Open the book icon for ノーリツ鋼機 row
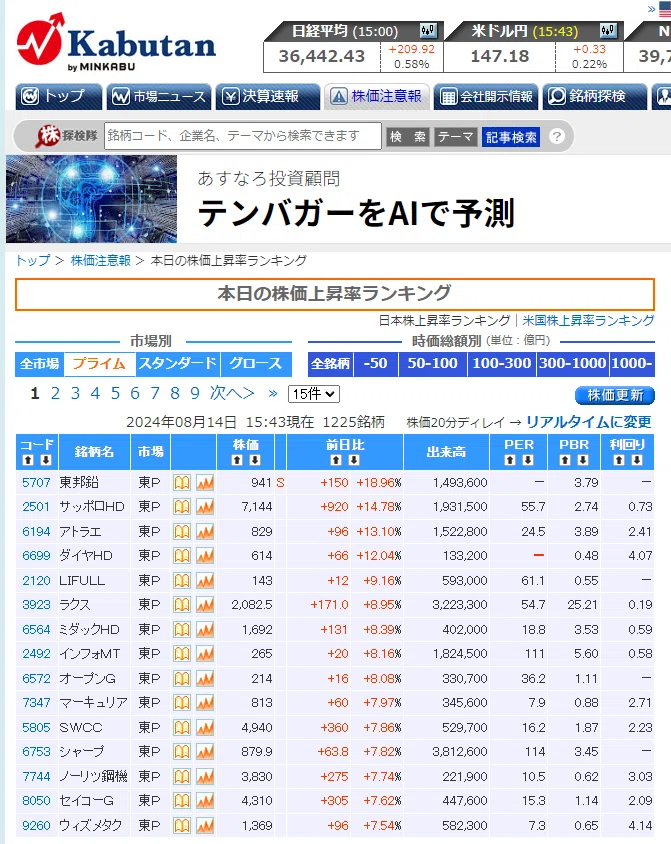 [182, 776]
